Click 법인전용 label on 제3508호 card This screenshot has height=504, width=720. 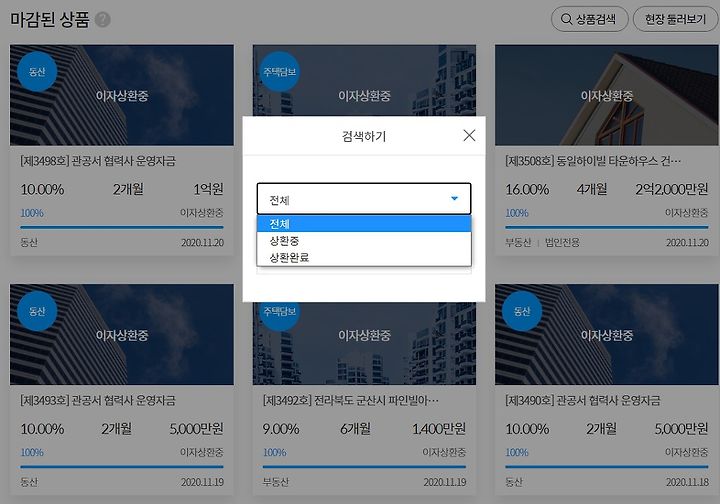coord(562,242)
